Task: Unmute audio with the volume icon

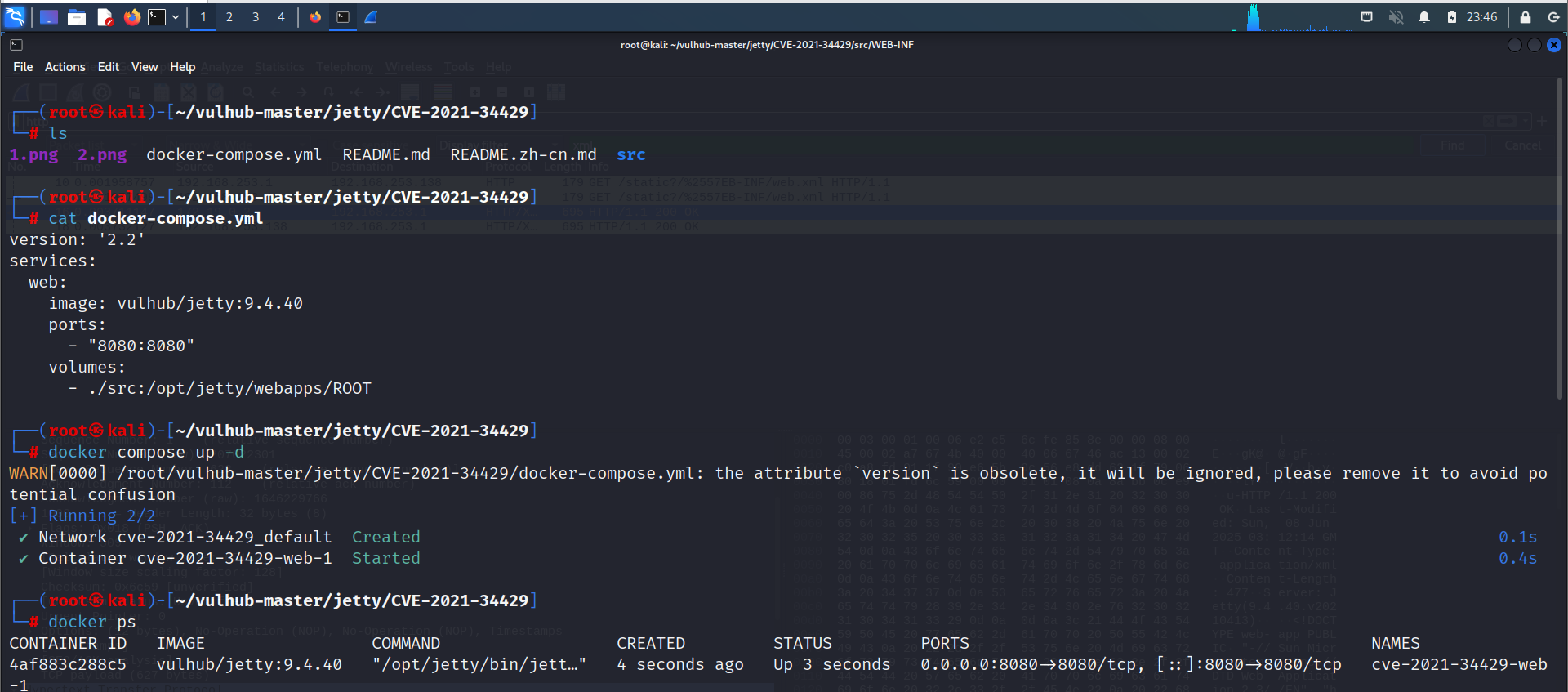Action: pos(1396,17)
